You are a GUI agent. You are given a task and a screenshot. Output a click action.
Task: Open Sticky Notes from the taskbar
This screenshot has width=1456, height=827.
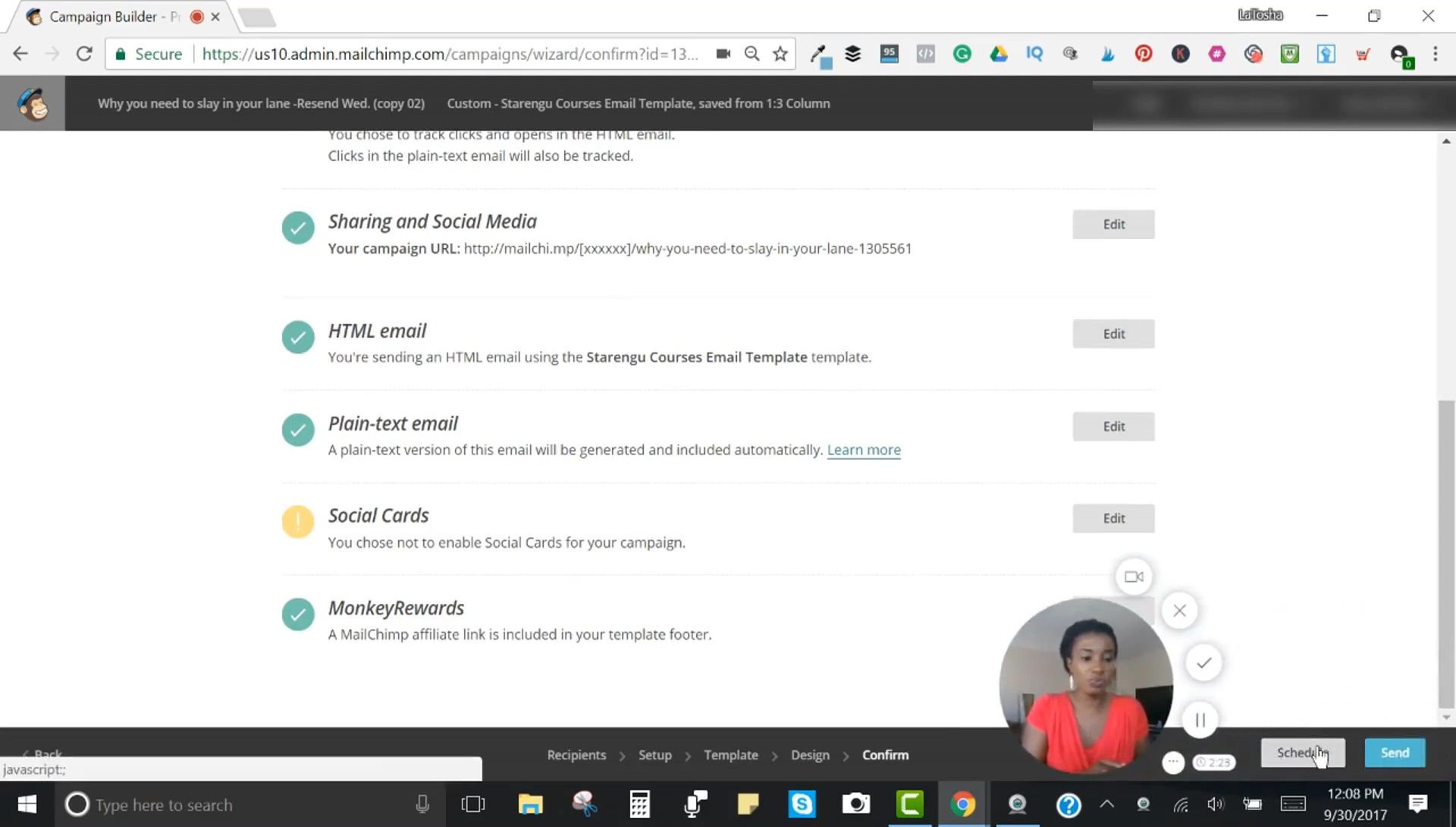click(x=748, y=804)
